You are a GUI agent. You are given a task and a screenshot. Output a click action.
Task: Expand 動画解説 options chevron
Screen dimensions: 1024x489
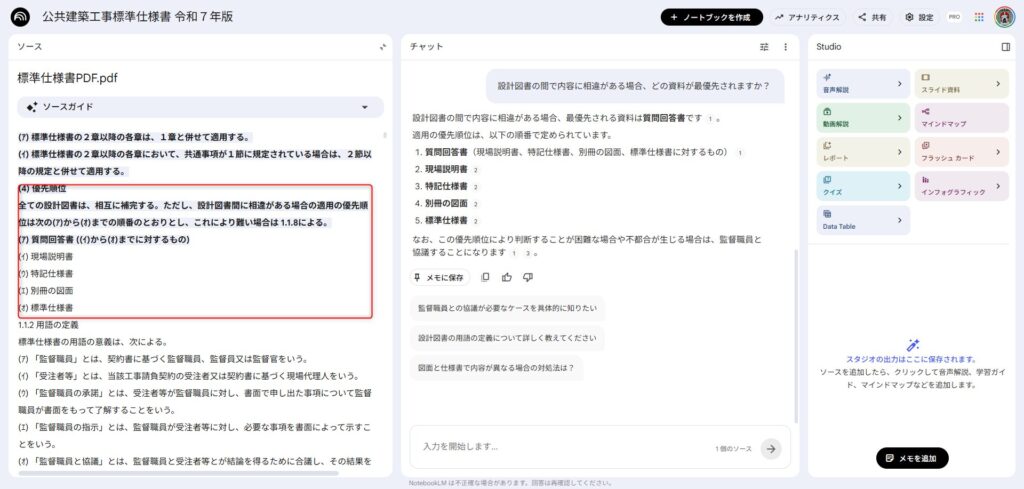[900, 117]
